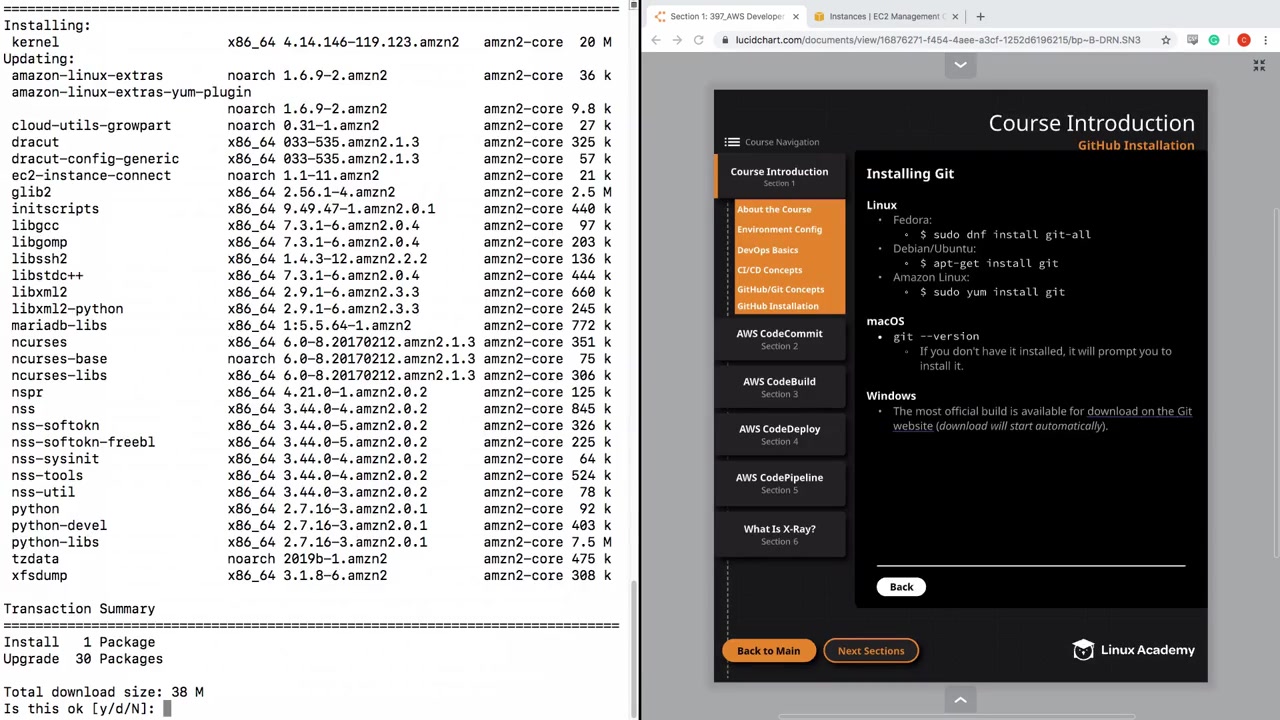Exit fullscreen presentation via collapse icon
Image resolution: width=1280 pixels, height=720 pixels.
[x=1259, y=66]
